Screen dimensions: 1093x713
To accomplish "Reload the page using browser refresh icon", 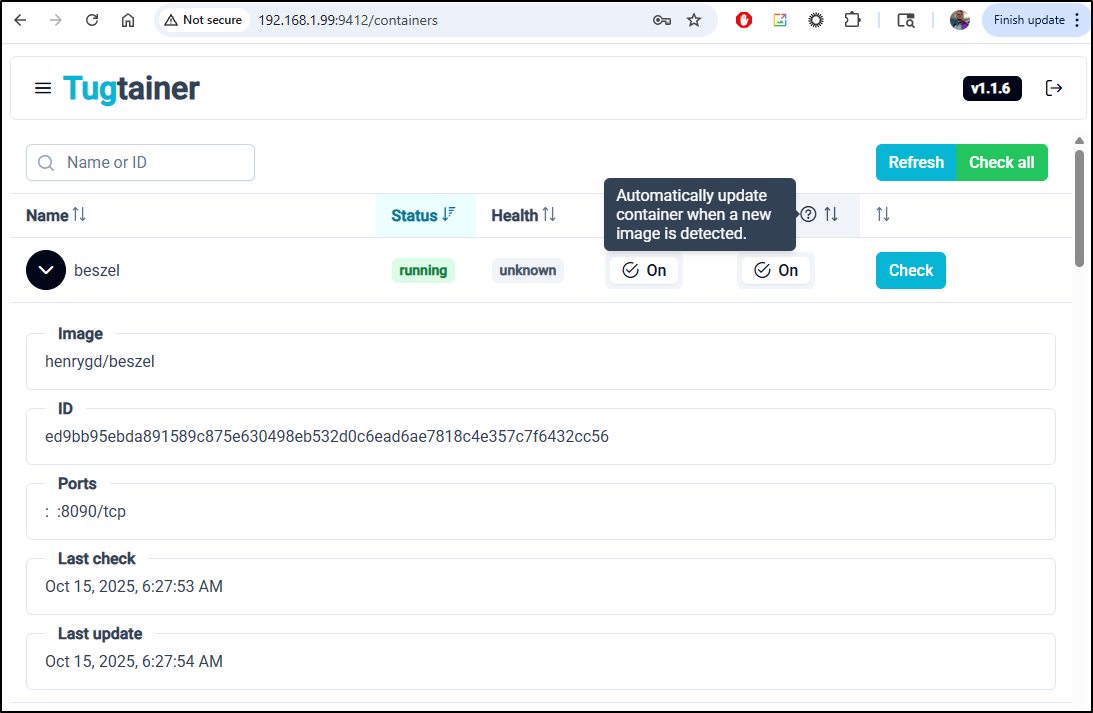I will coord(92,20).
